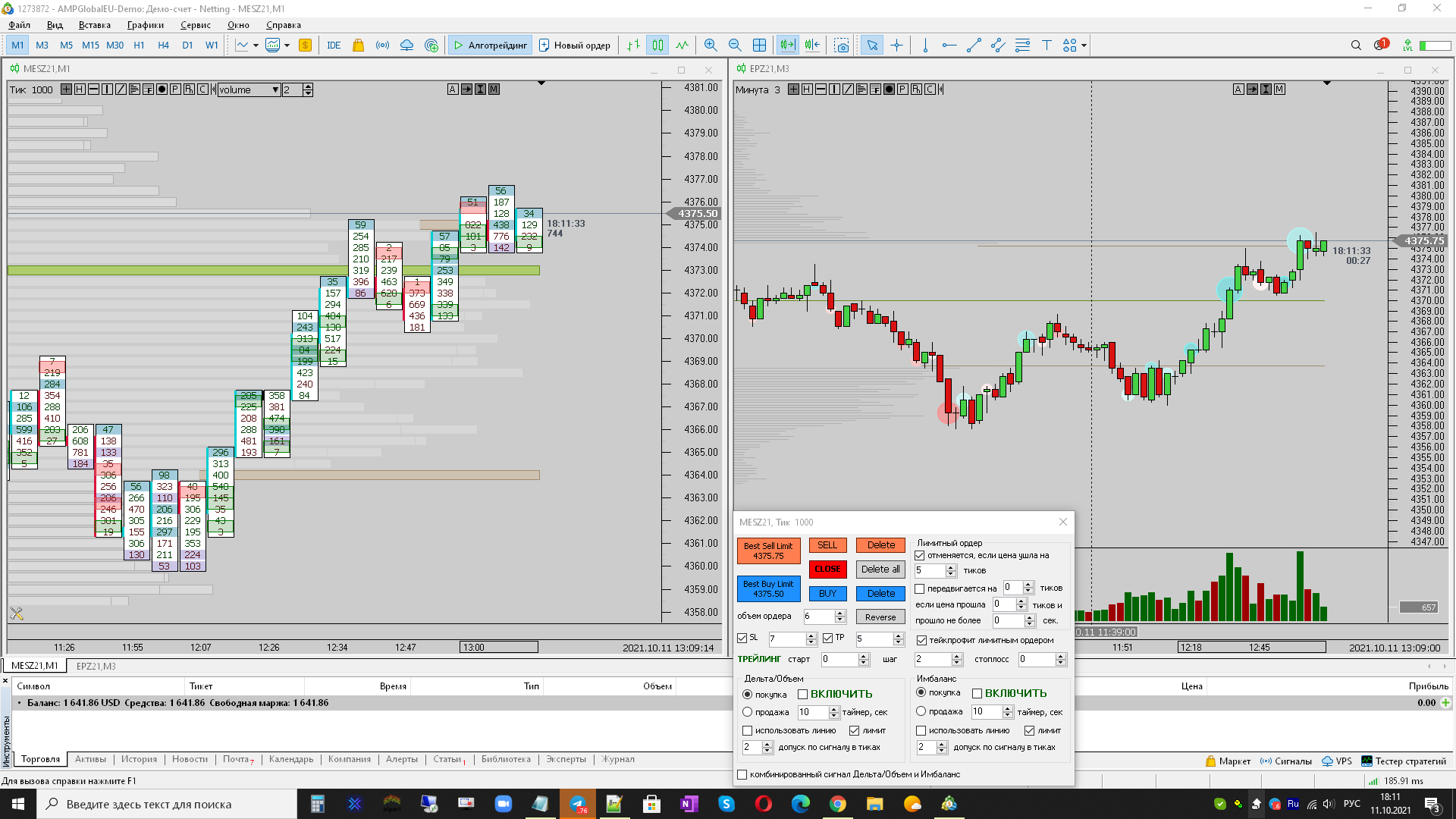Toggle the SL checkbox in order panel
Viewport: 1456px width, 819px height.
[x=742, y=638]
